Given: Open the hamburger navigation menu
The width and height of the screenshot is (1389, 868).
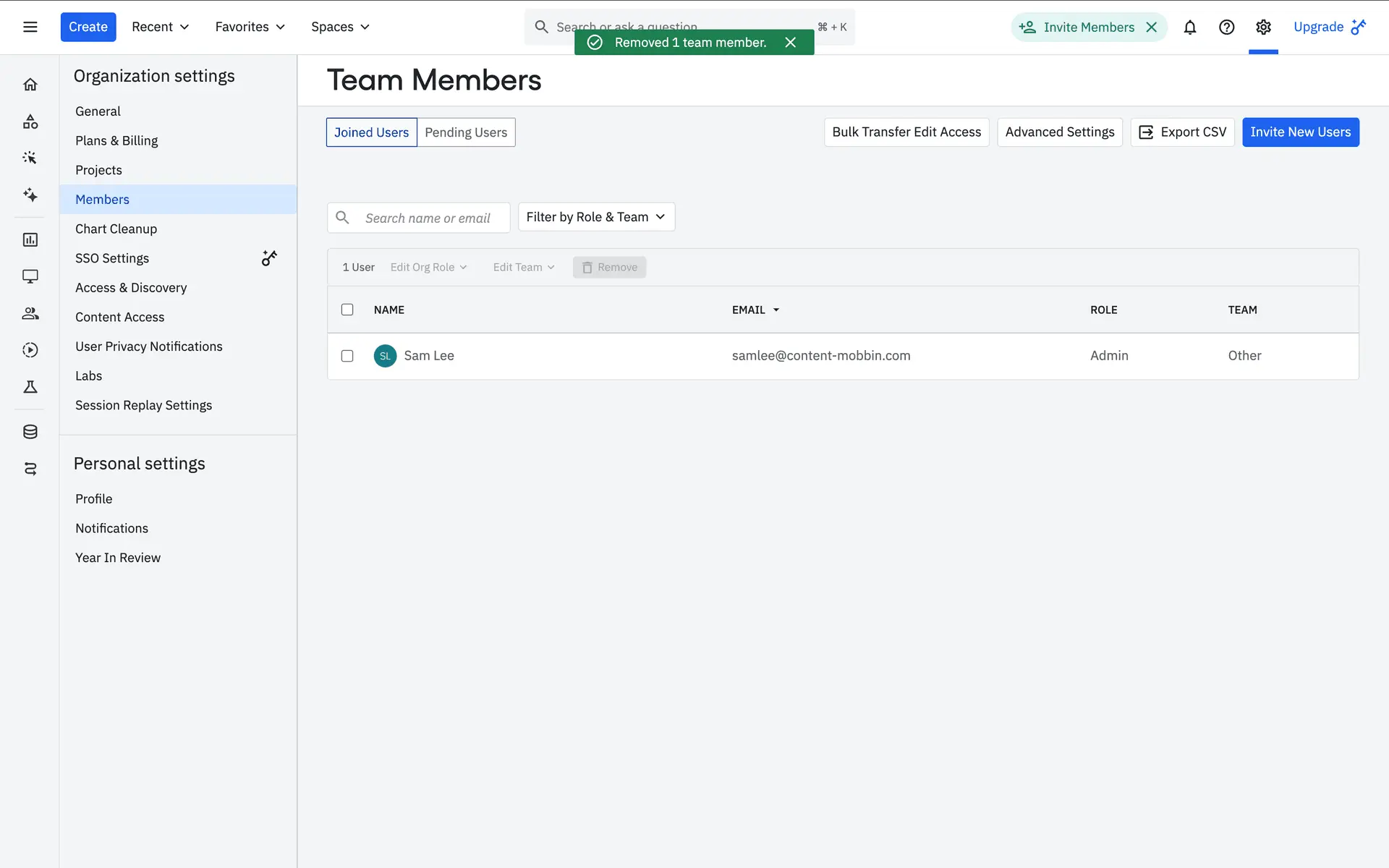Looking at the screenshot, I should point(30,27).
